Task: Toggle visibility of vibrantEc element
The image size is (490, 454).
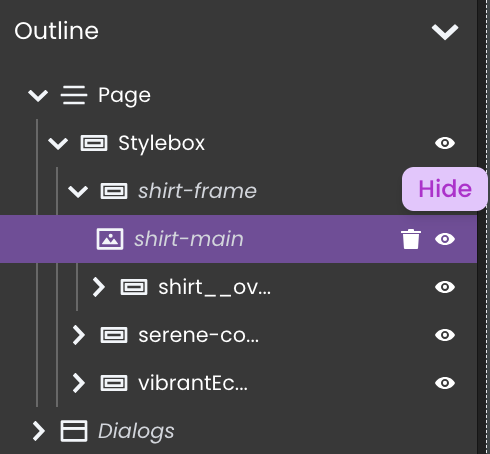Action: coord(445,383)
